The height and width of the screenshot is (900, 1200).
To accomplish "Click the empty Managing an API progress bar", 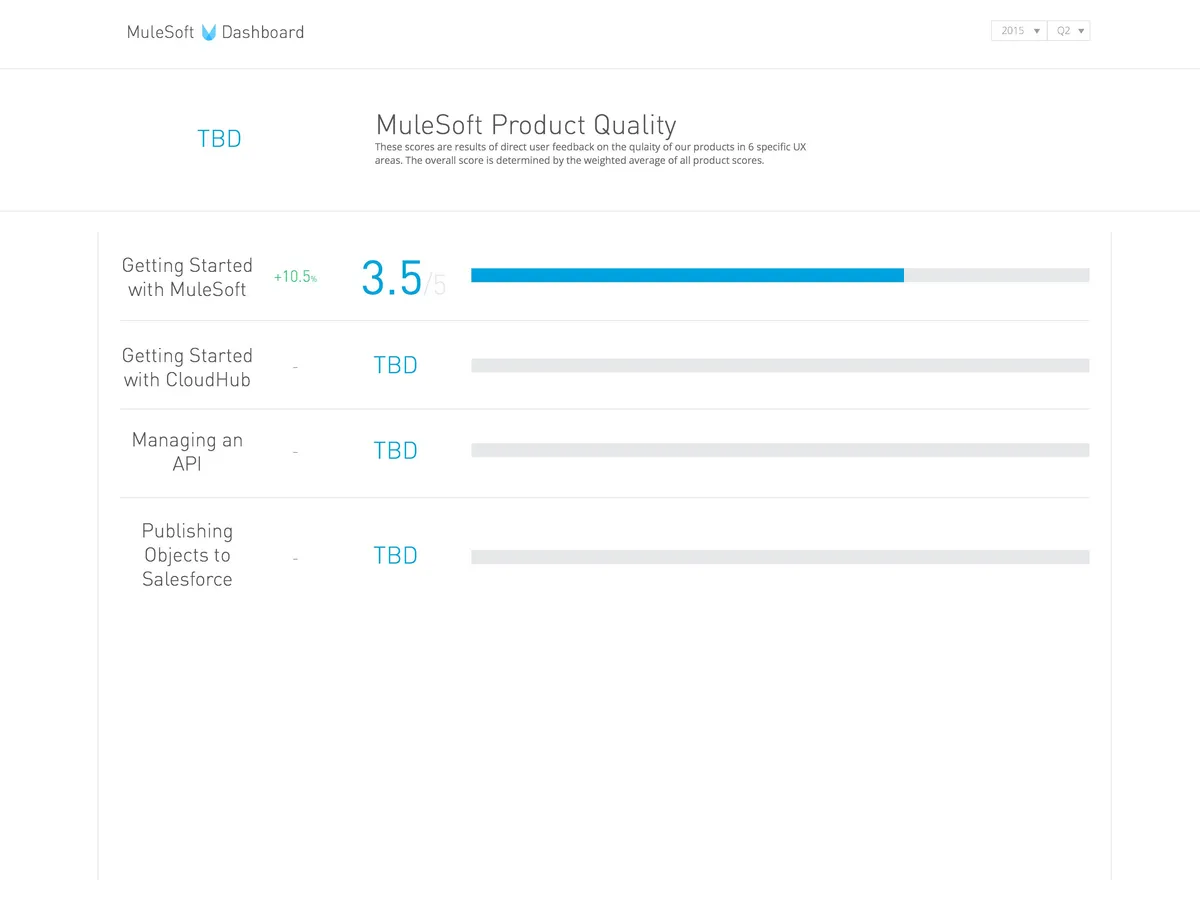I will (x=780, y=451).
